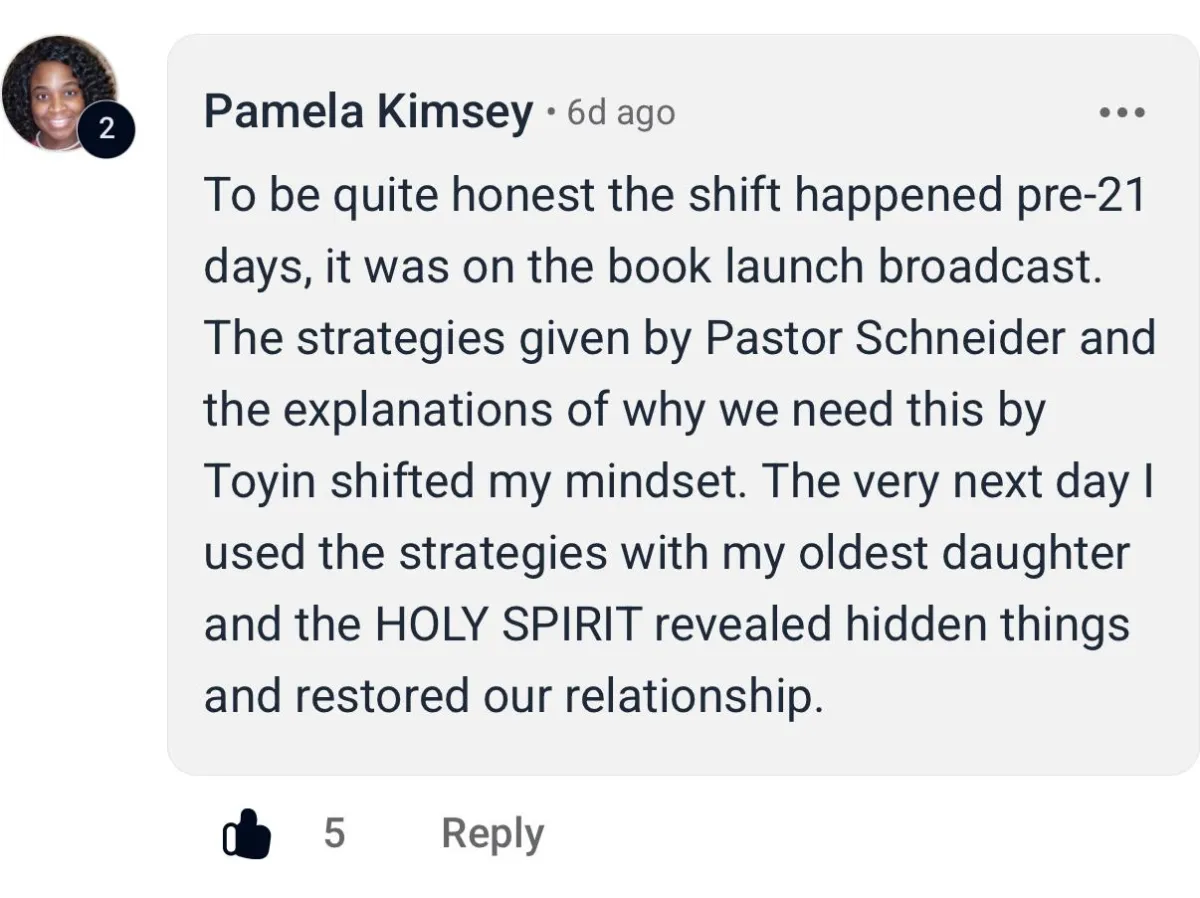Click the name 'Toyin' in the comment

[x=260, y=482]
